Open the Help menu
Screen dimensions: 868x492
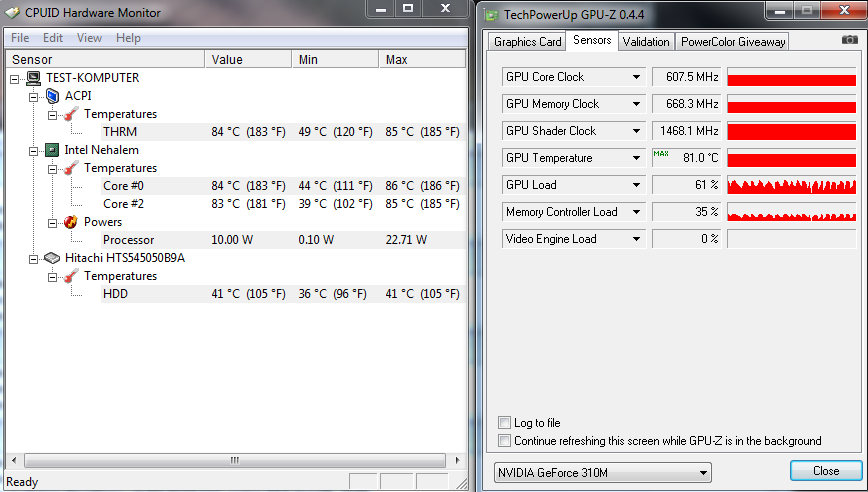[128, 38]
